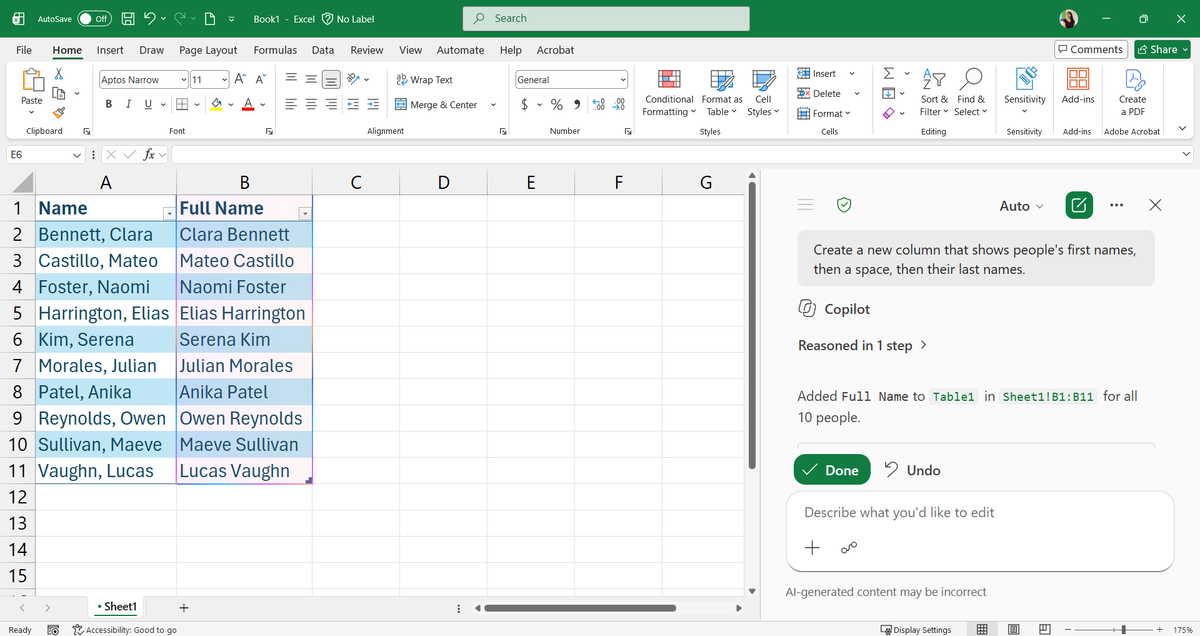Click the Undo arrow in title bar

click(152, 19)
